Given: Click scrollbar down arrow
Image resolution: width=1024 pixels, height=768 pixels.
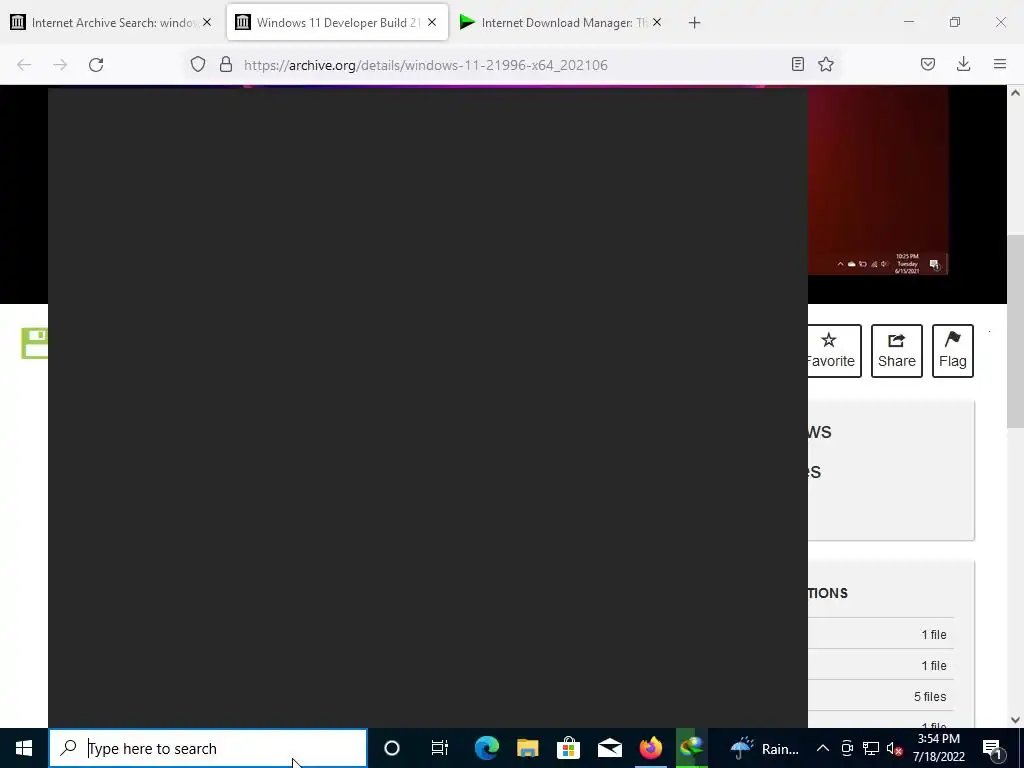Looking at the screenshot, I should [1016, 720].
